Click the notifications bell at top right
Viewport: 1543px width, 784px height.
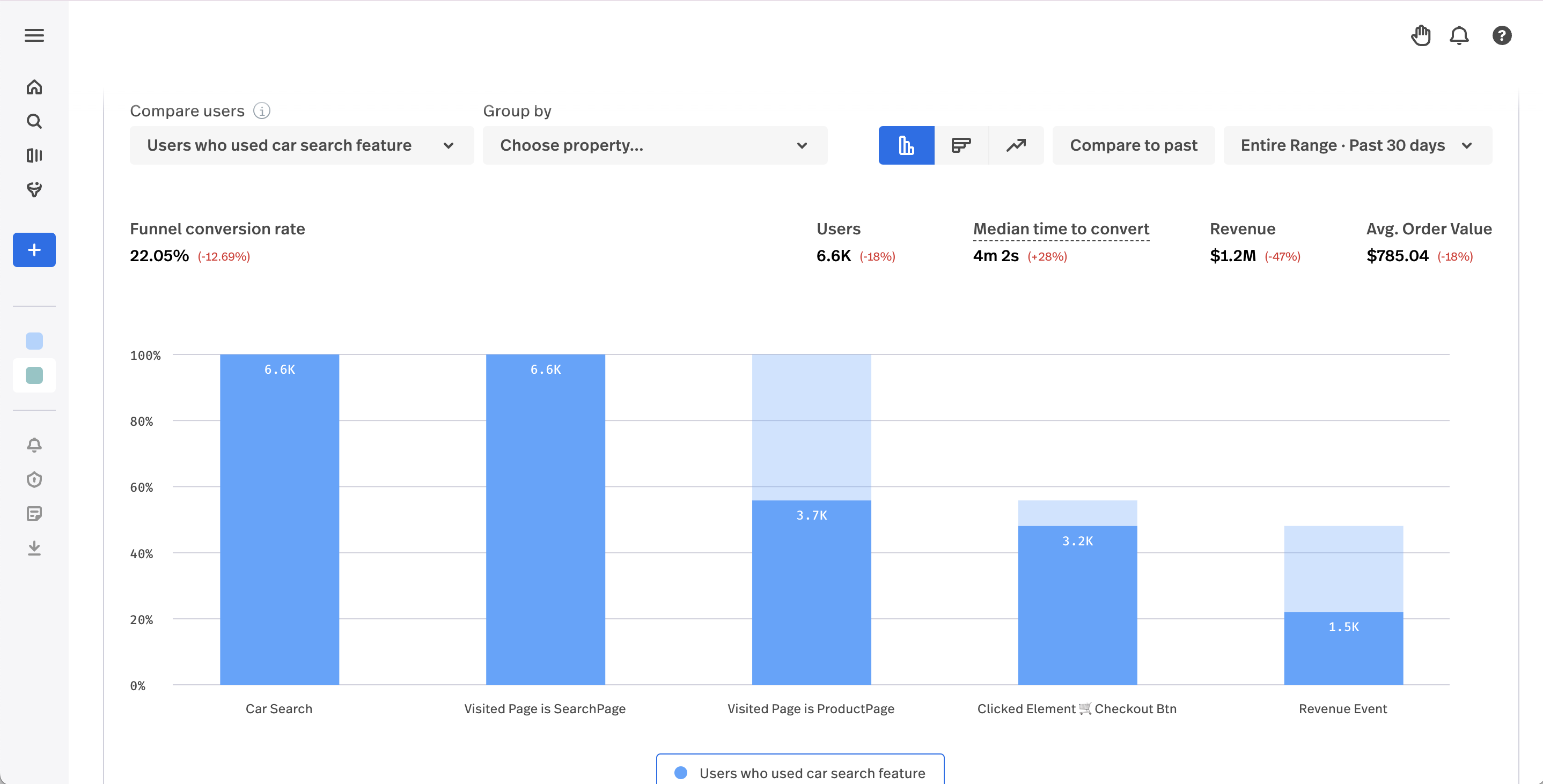[1459, 35]
